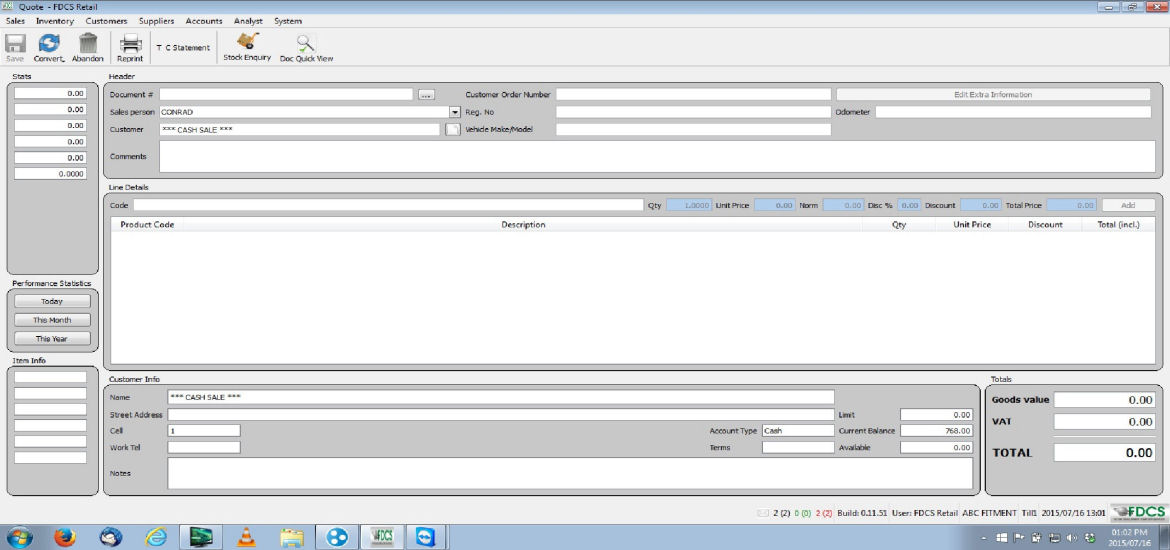Abandon the quote via trash icon

[88, 44]
